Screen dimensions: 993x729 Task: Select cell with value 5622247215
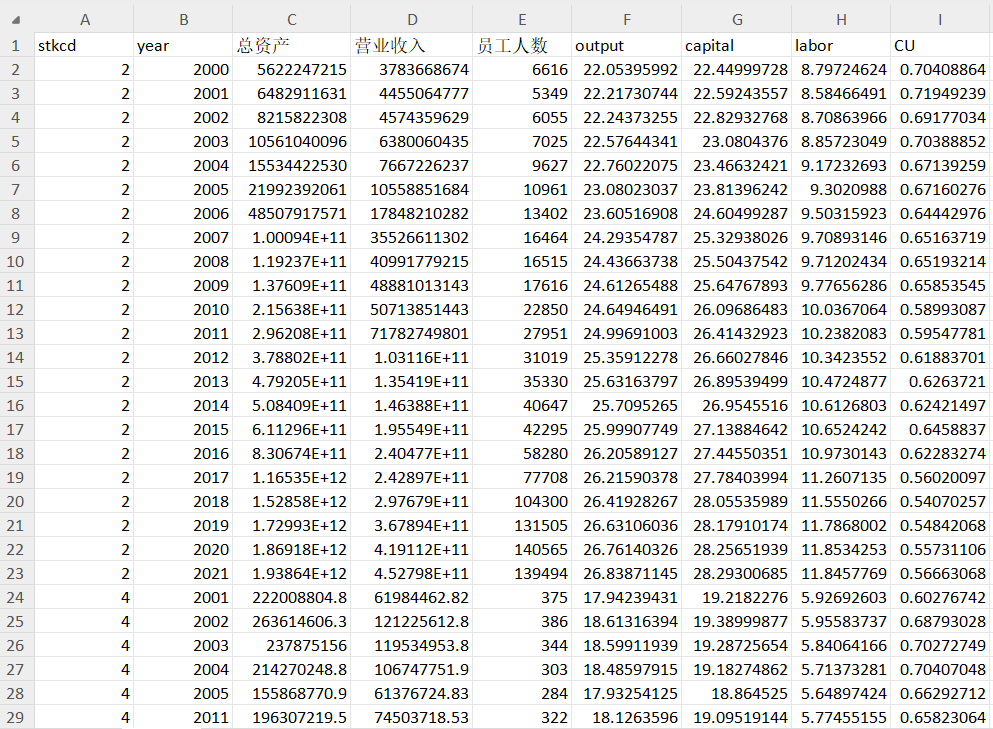coord(291,70)
